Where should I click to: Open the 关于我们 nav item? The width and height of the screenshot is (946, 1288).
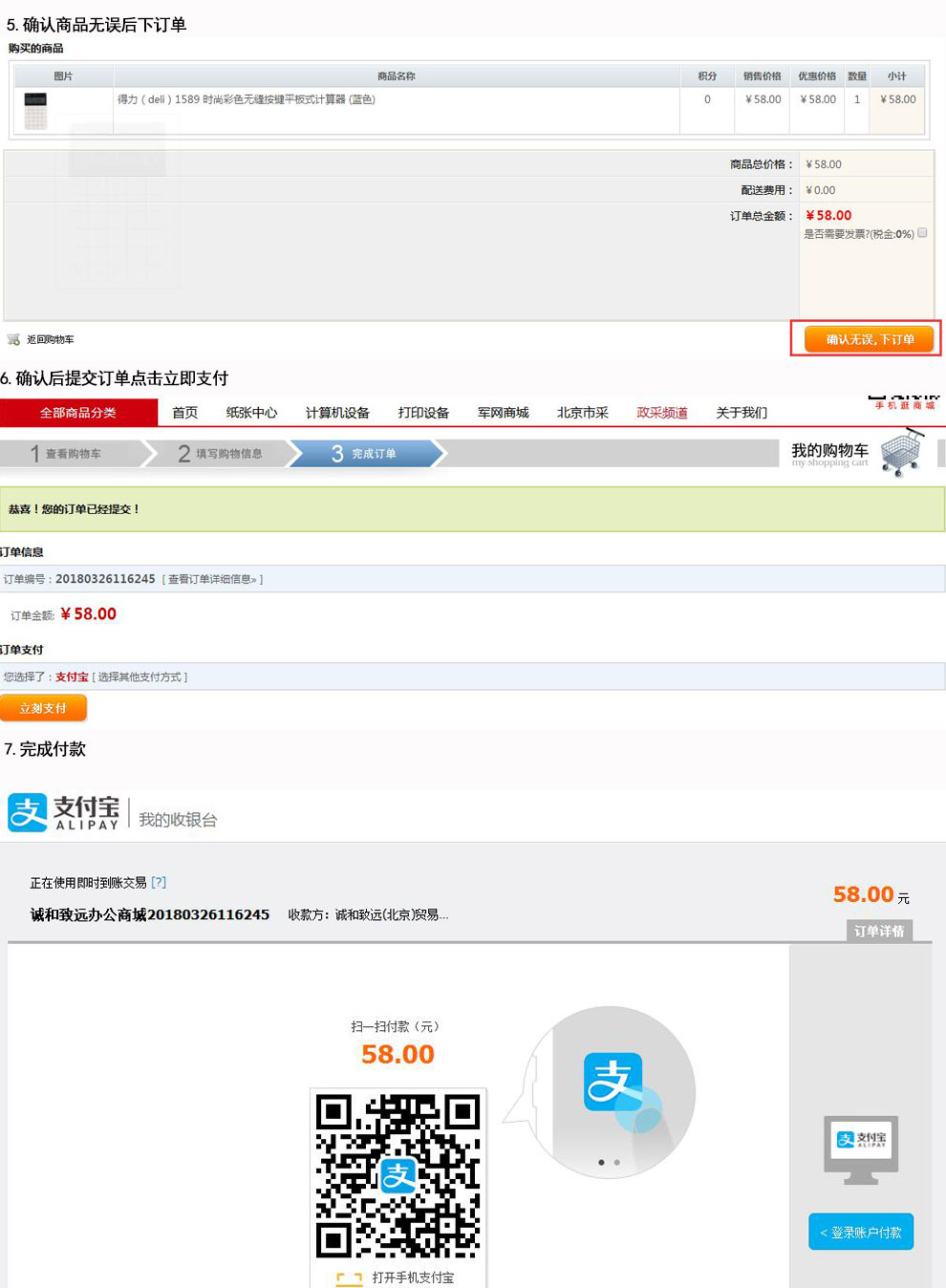tap(742, 413)
